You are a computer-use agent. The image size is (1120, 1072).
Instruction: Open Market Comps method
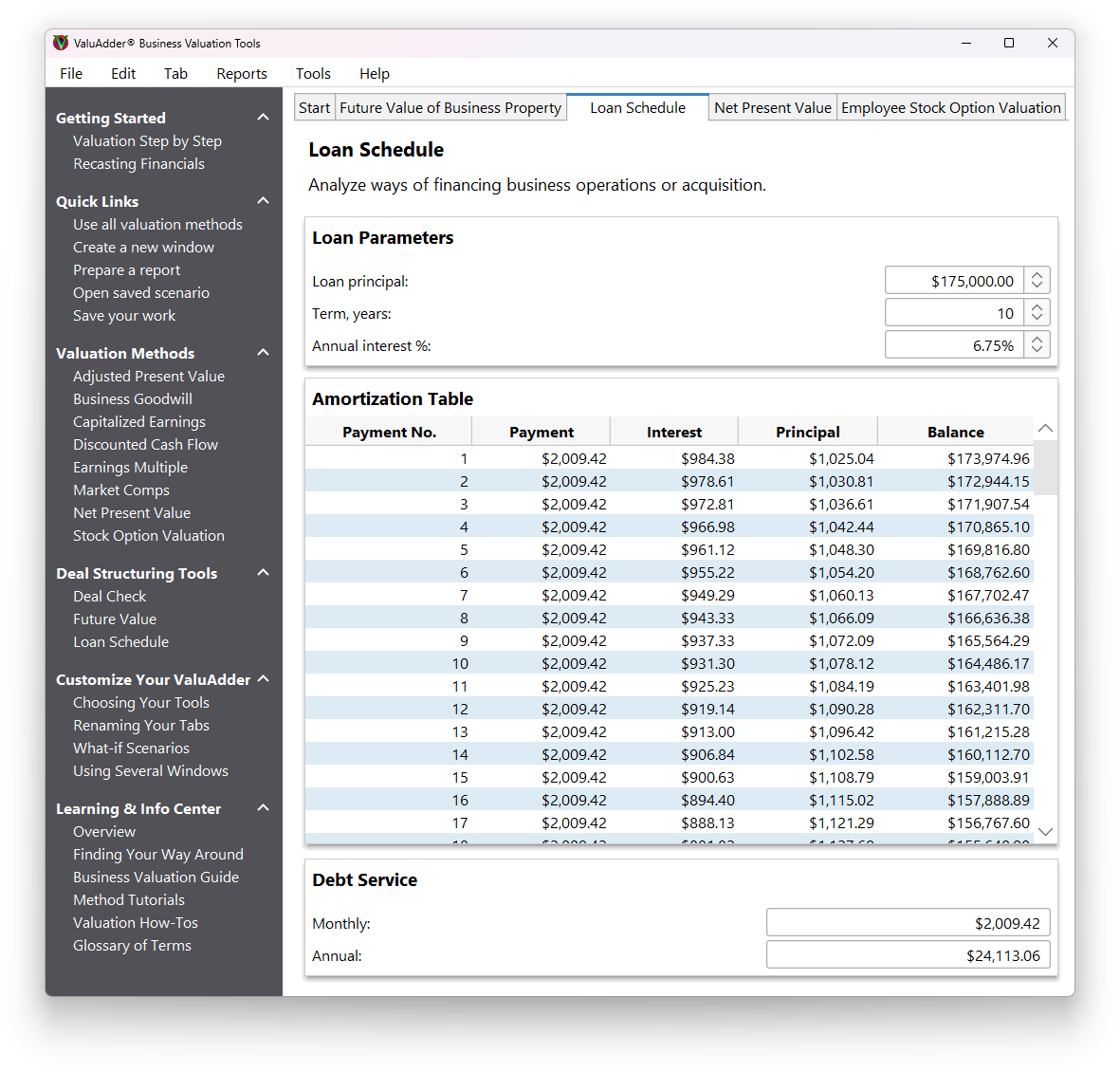[121, 490]
